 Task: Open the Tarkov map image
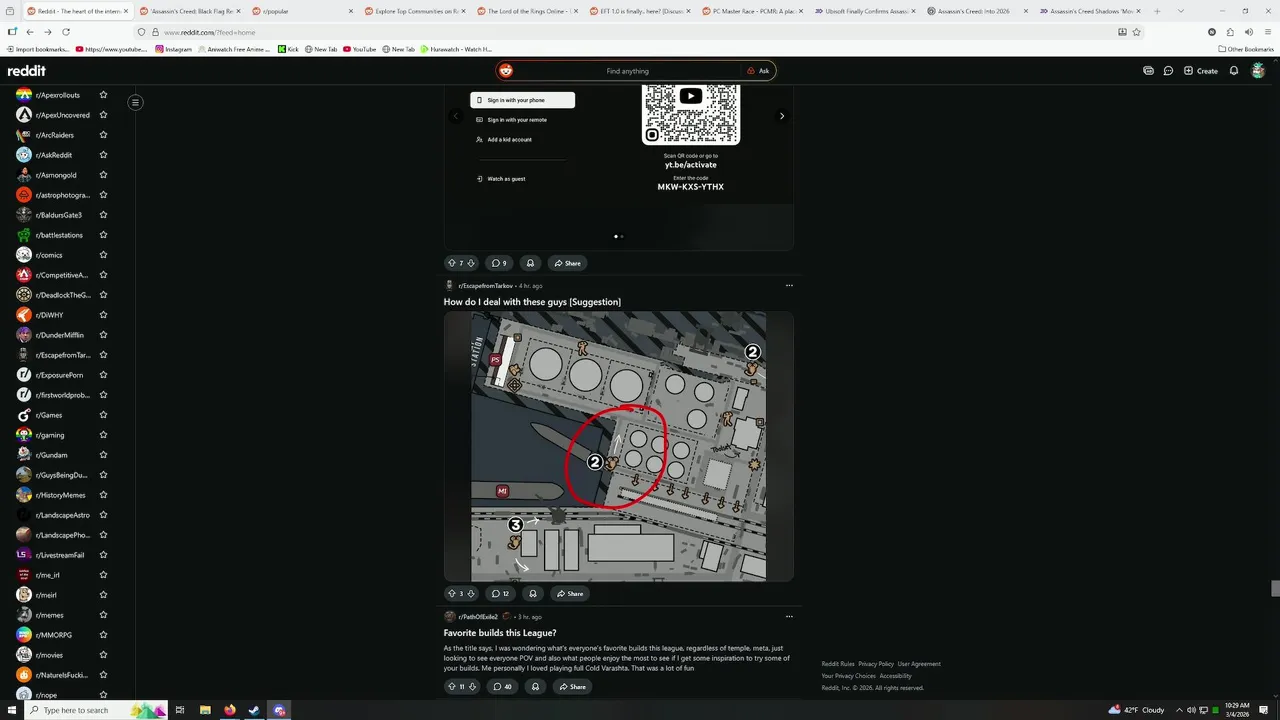click(x=619, y=446)
